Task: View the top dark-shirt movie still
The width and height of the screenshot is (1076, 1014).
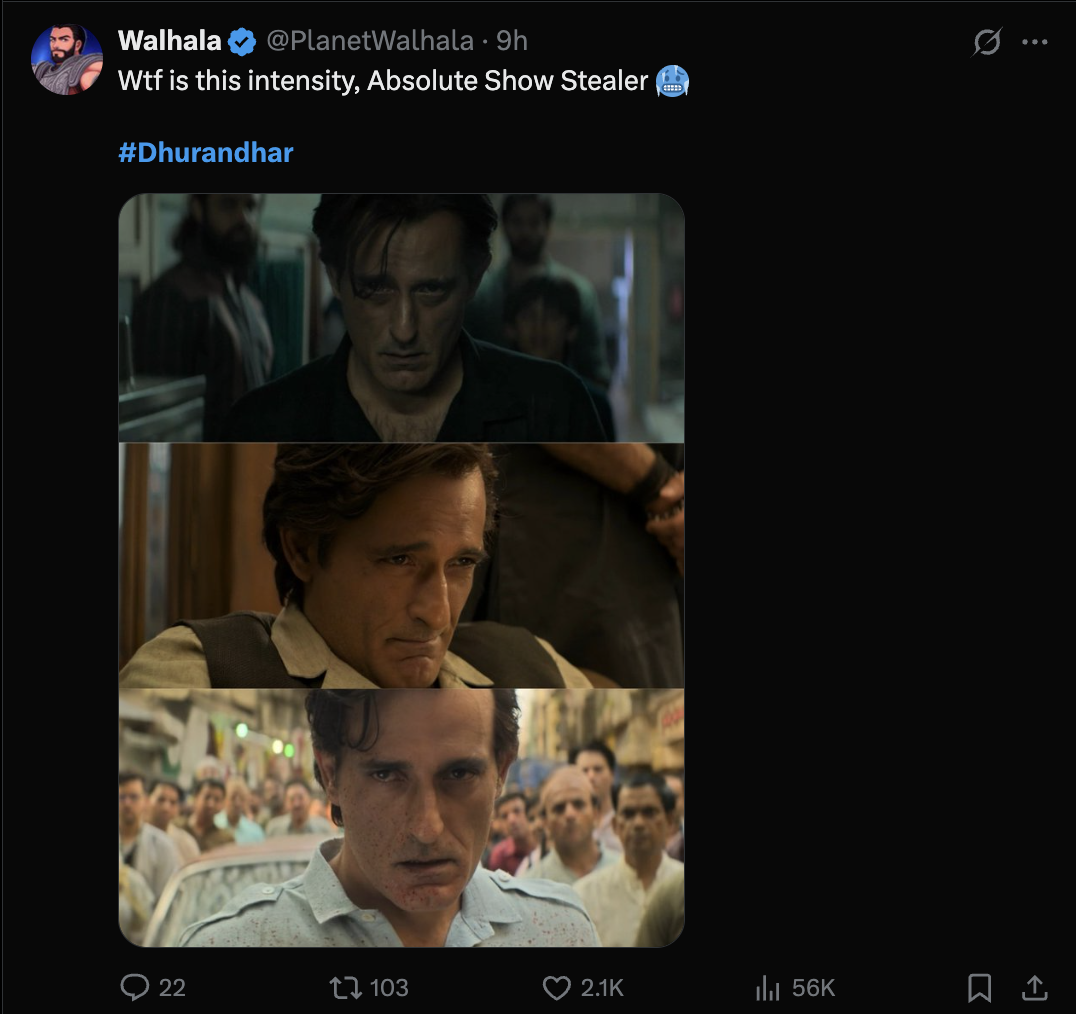Action: click(401, 318)
